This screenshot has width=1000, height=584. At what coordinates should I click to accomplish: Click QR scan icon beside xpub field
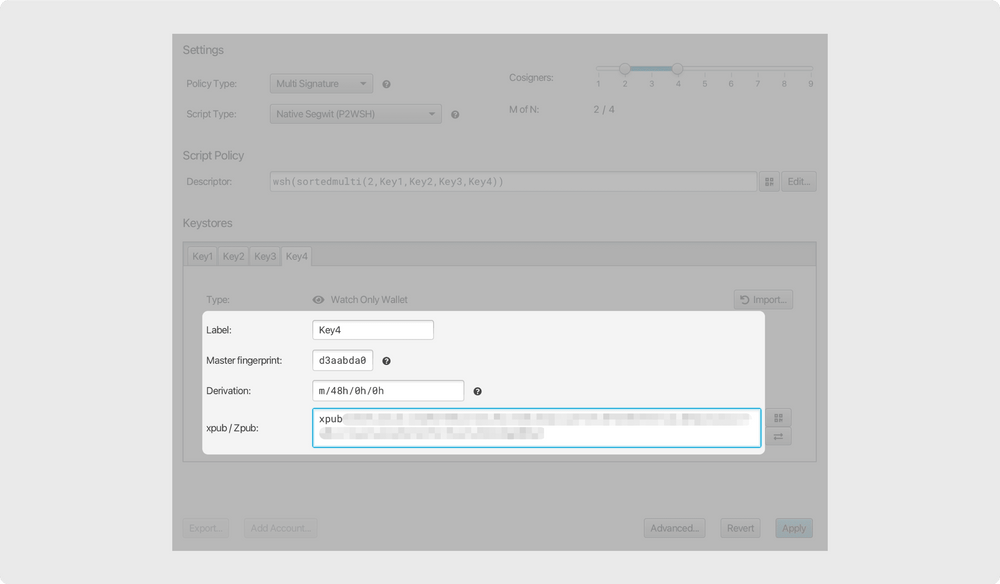click(778, 418)
